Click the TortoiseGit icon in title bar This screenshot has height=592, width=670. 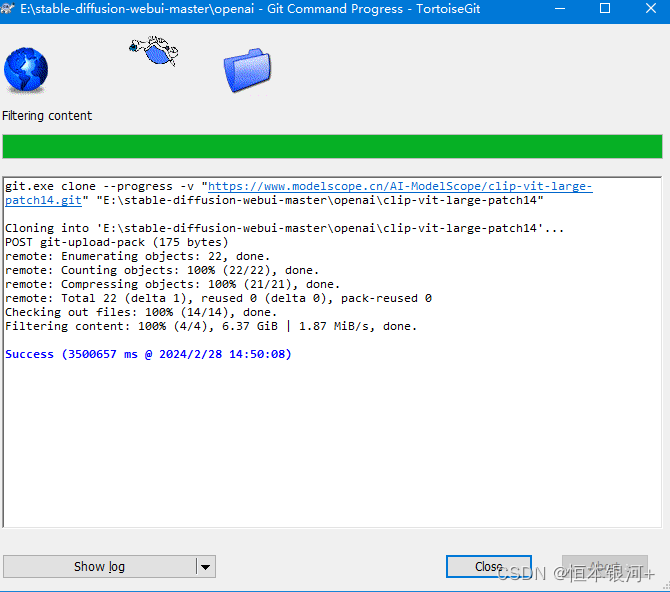(9, 8)
